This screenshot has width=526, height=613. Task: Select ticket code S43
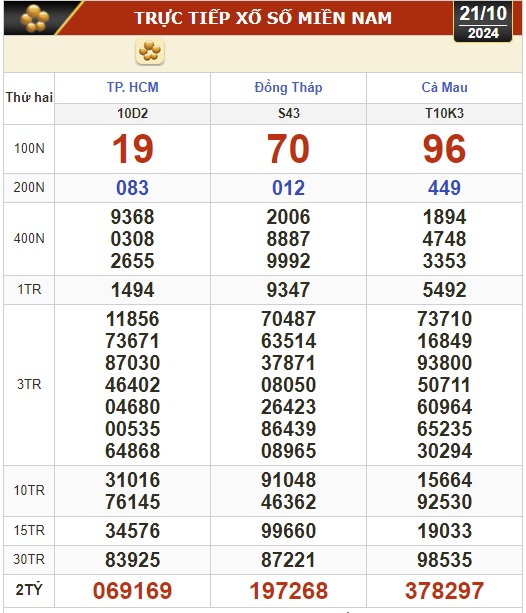click(x=289, y=113)
